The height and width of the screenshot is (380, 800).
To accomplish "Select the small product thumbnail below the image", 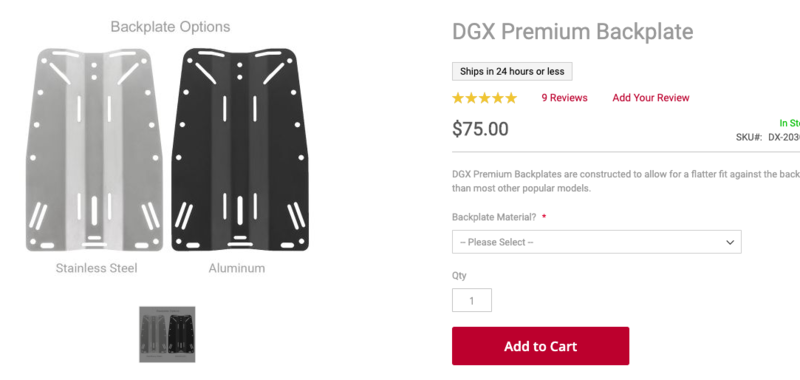I will tap(167, 334).
